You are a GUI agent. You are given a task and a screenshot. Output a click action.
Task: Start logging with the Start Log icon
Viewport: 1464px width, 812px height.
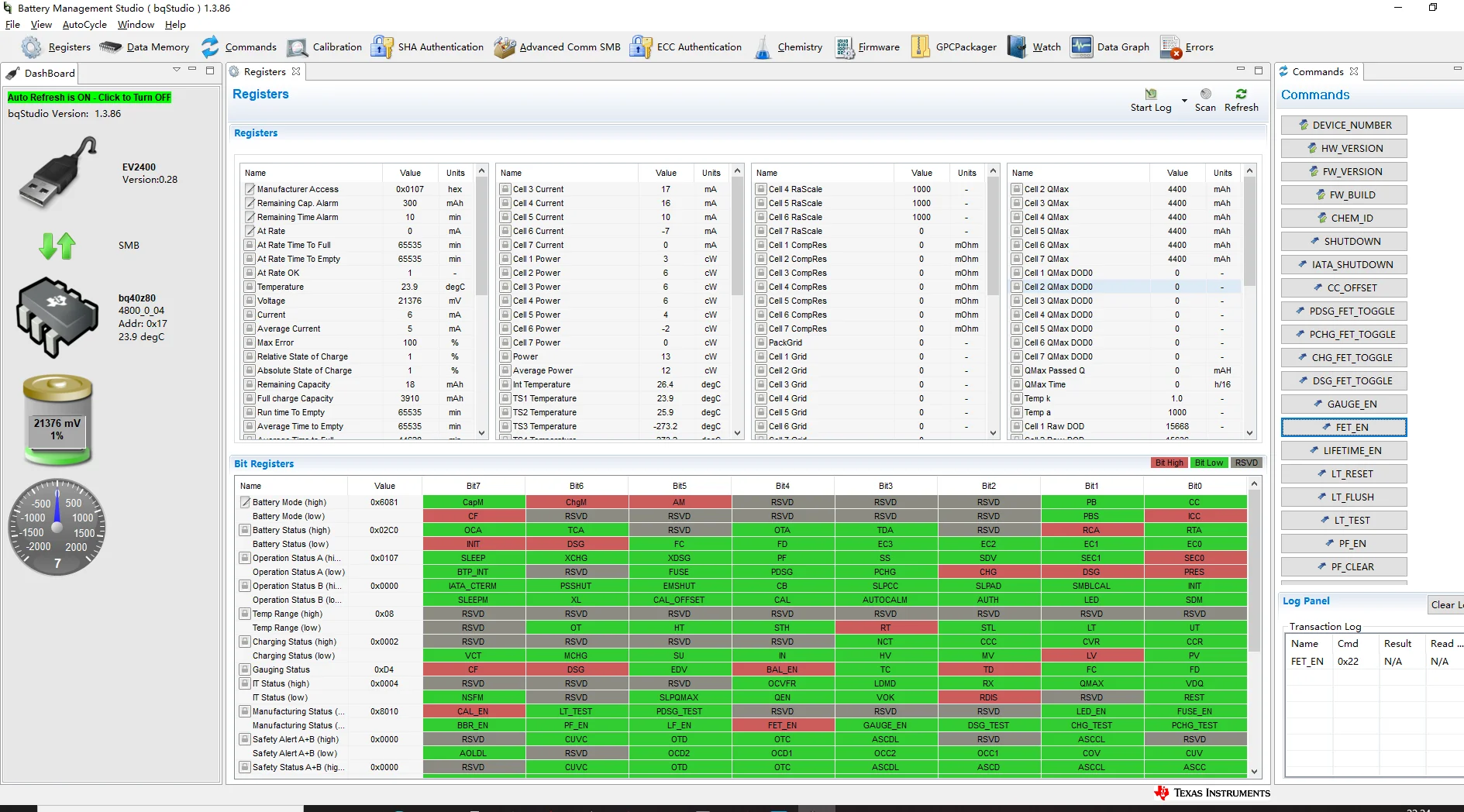click(1151, 94)
